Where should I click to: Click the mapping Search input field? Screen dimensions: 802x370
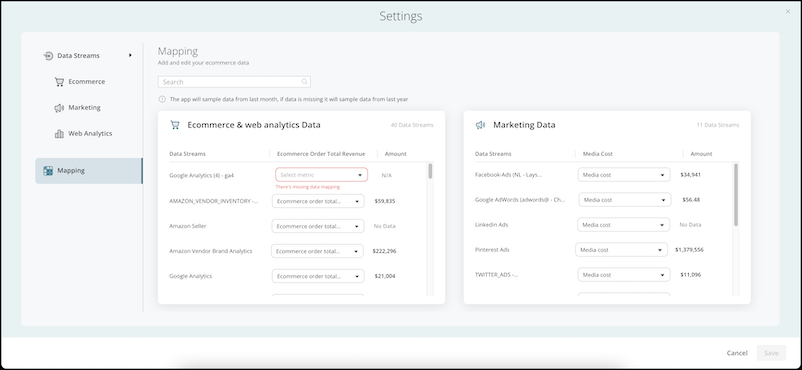[x=234, y=82]
